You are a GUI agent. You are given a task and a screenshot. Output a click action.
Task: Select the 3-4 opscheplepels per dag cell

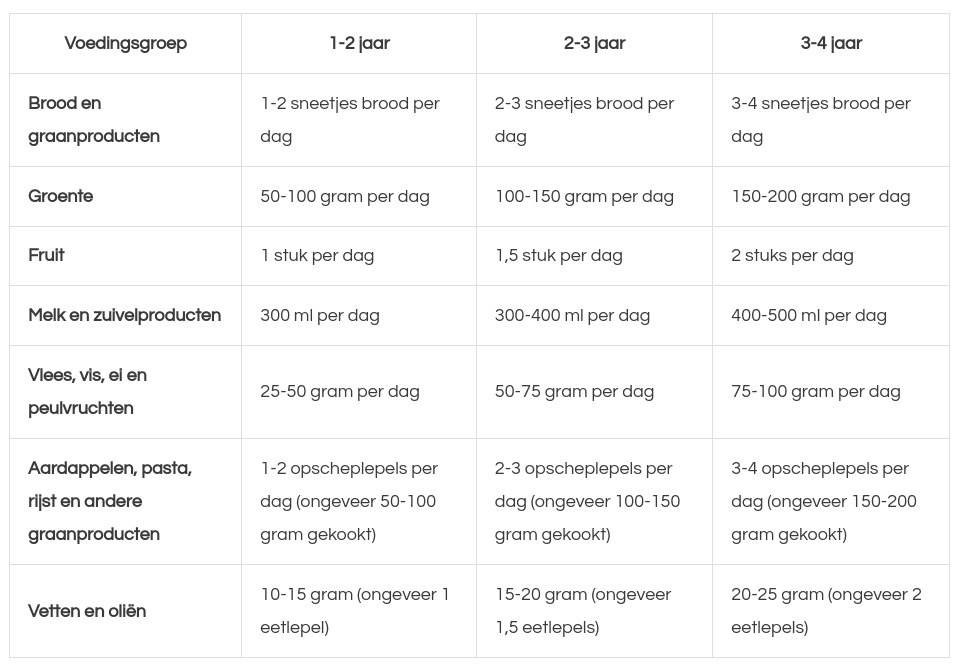tap(823, 501)
